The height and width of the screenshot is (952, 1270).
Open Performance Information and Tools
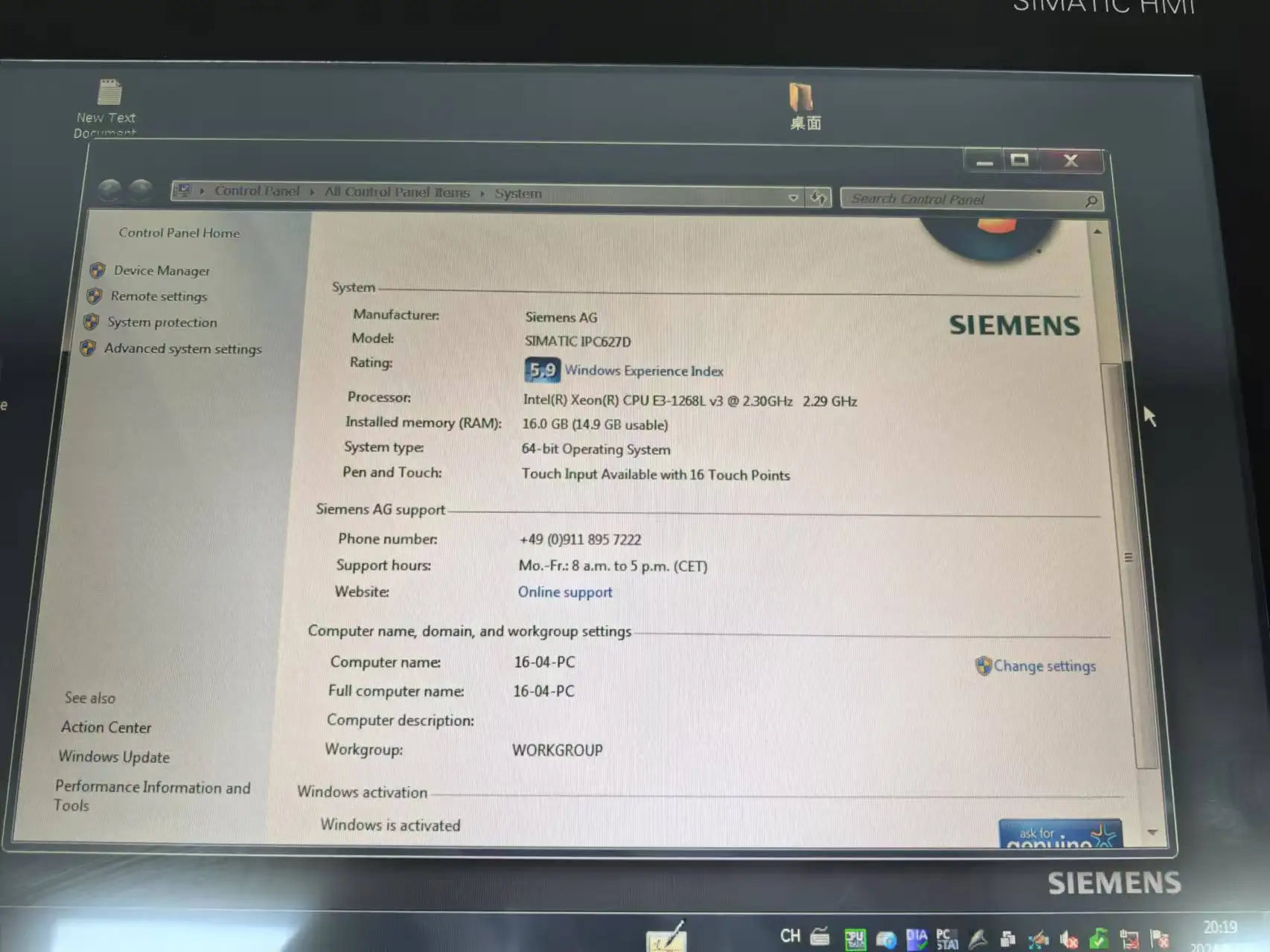pyautogui.click(x=152, y=796)
